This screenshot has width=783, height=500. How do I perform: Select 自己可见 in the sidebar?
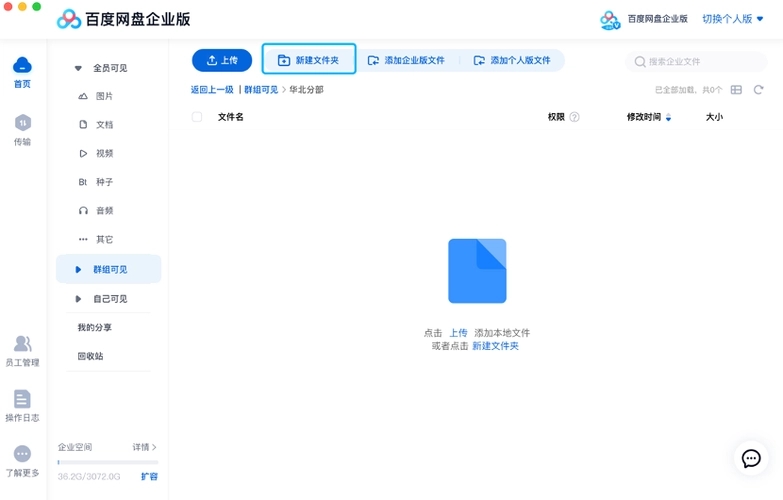tap(108, 299)
